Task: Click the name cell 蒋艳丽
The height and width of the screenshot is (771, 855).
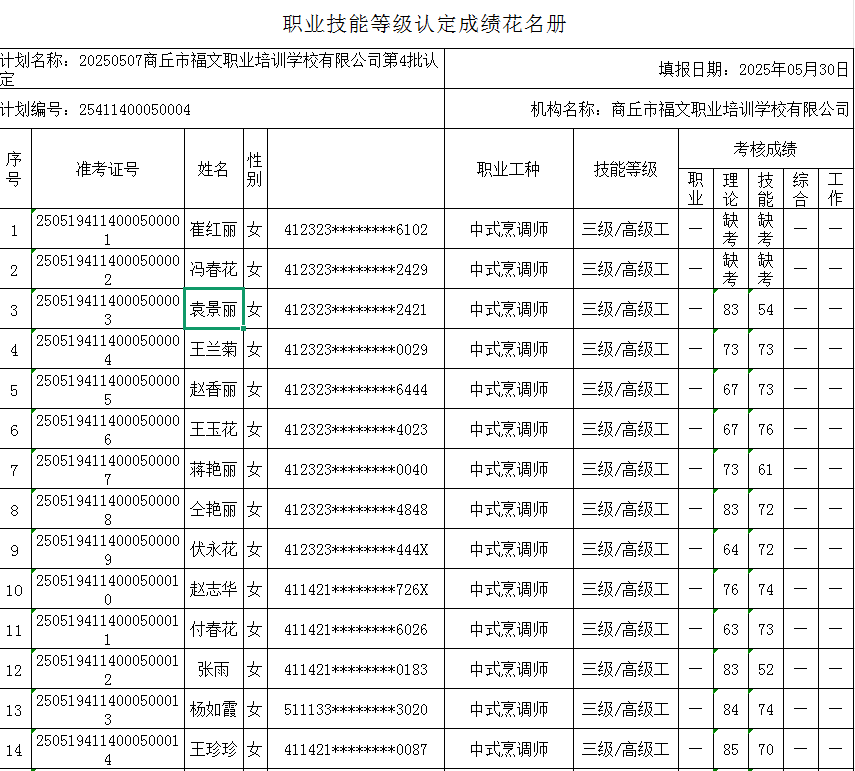Action: 214,469
